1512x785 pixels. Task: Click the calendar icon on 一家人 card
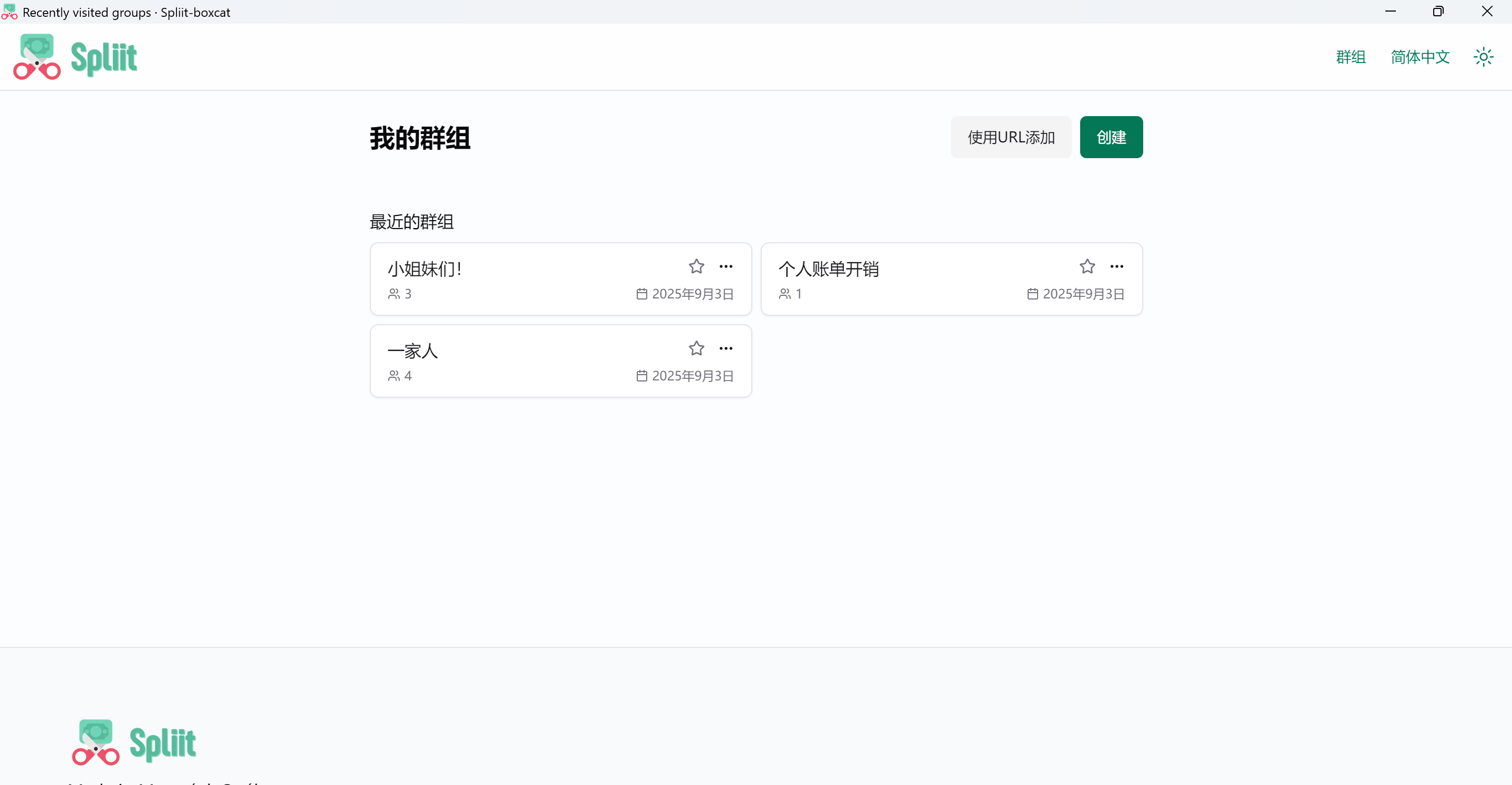[x=641, y=376]
